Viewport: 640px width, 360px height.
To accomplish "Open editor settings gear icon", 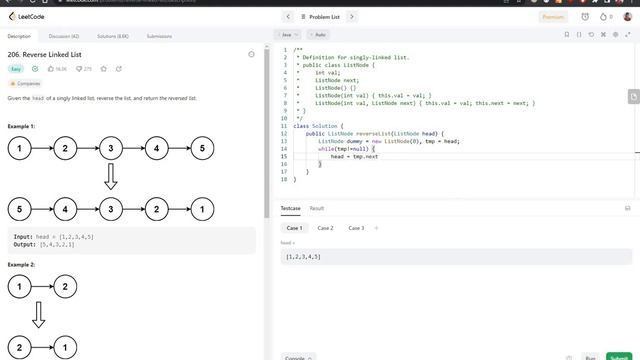I will (x=616, y=35).
